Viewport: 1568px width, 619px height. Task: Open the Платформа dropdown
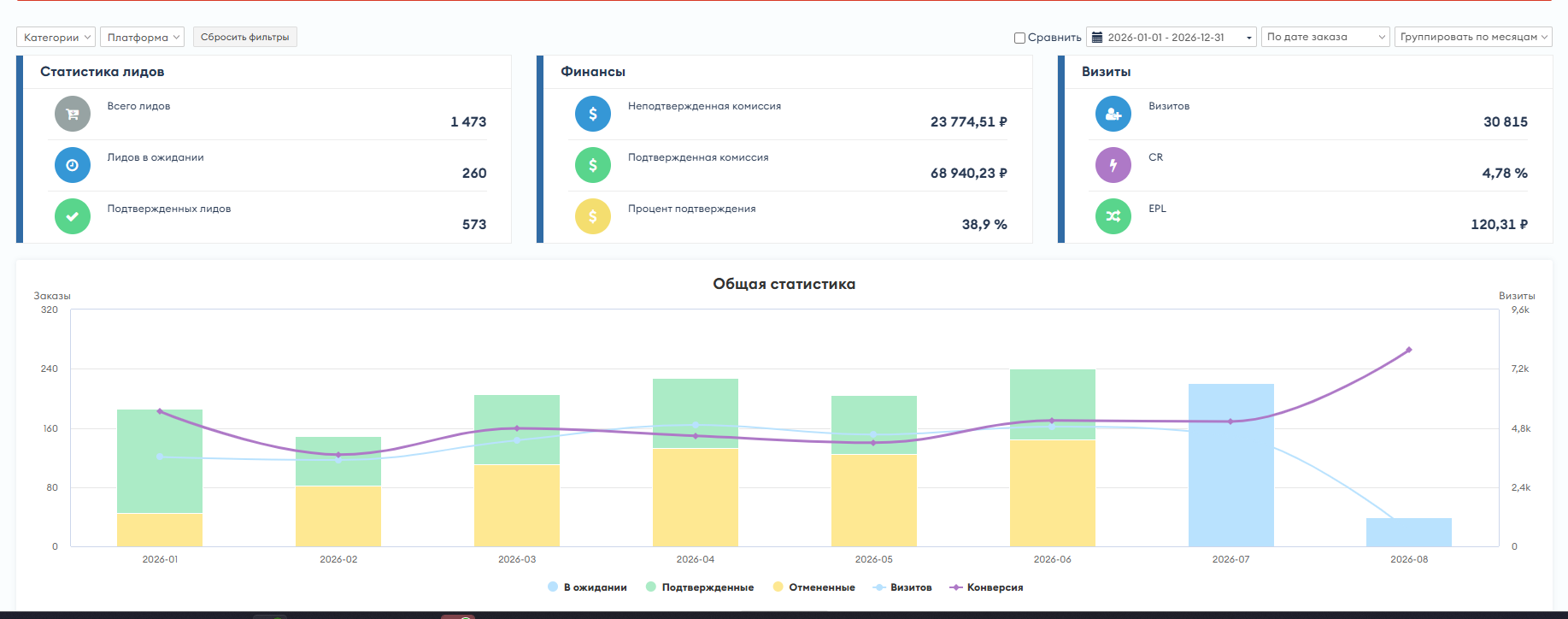(x=143, y=37)
